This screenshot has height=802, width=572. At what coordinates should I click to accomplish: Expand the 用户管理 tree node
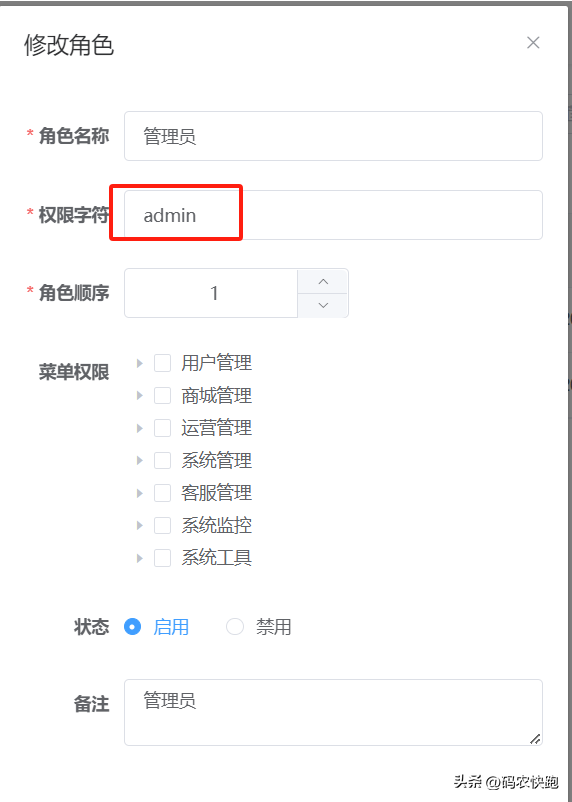coord(140,363)
